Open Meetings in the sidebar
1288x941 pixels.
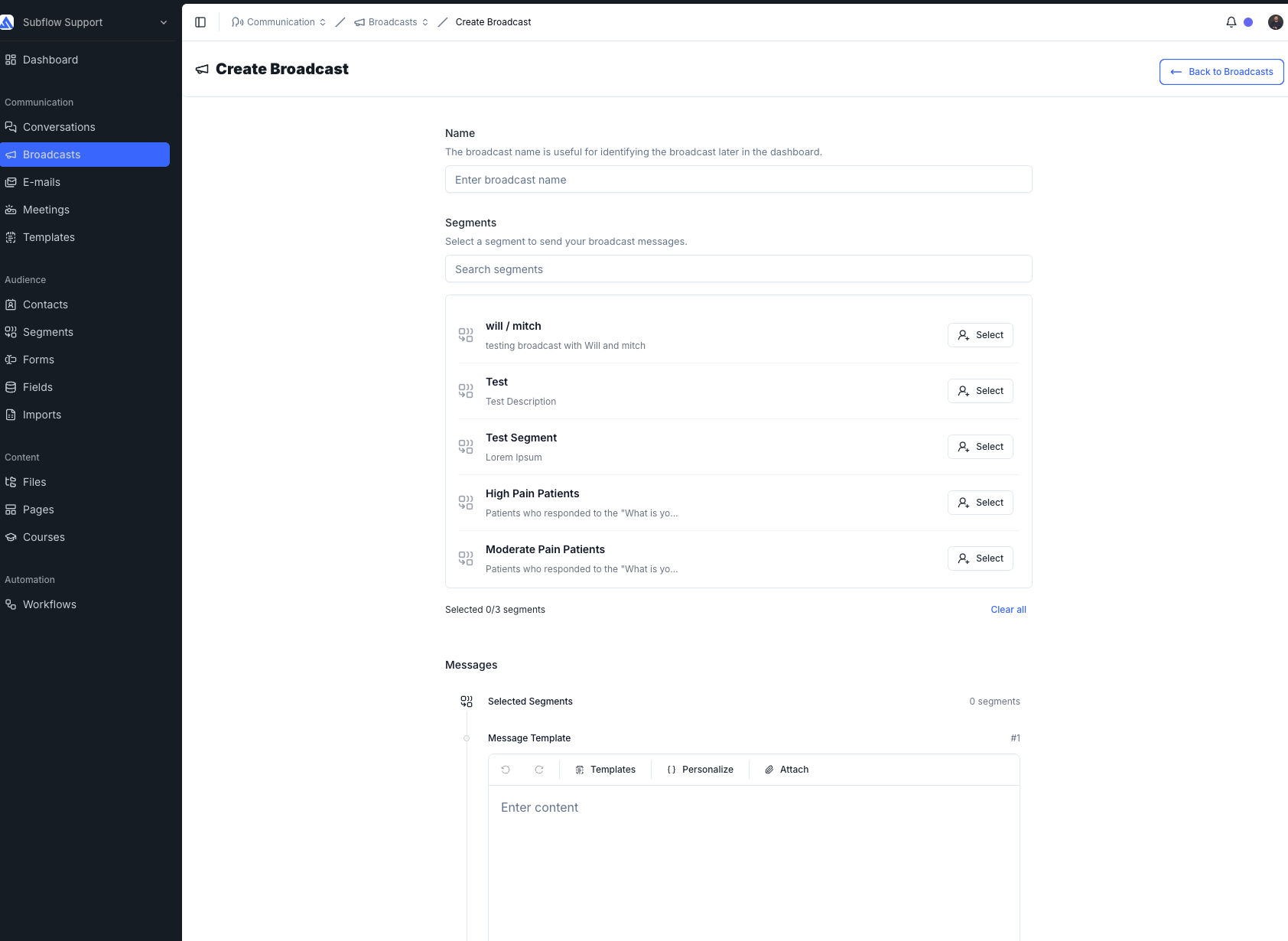pyautogui.click(x=85, y=210)
